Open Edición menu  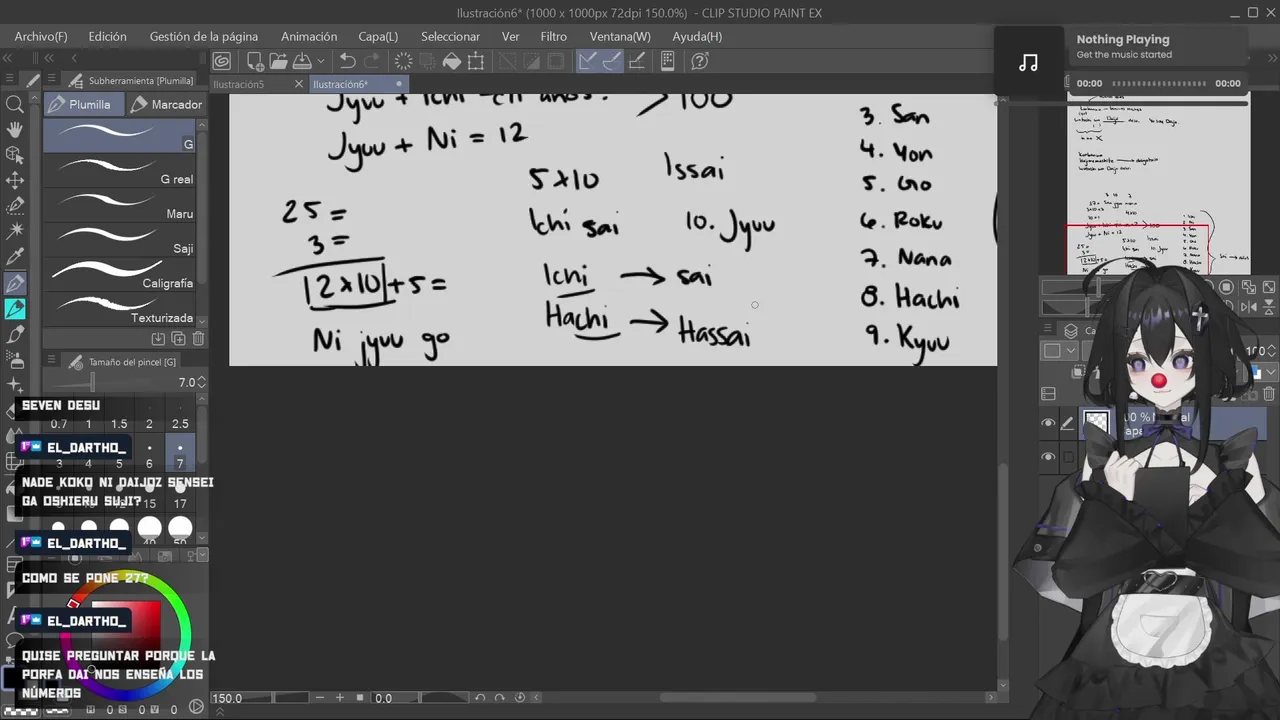click(107, 37)
